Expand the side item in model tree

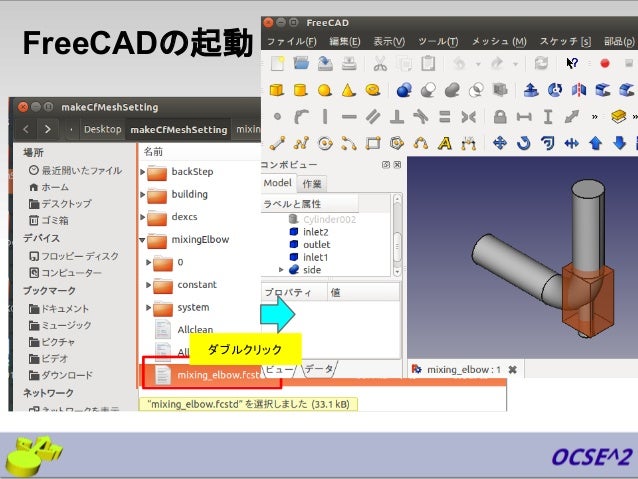tap(281, 269)
